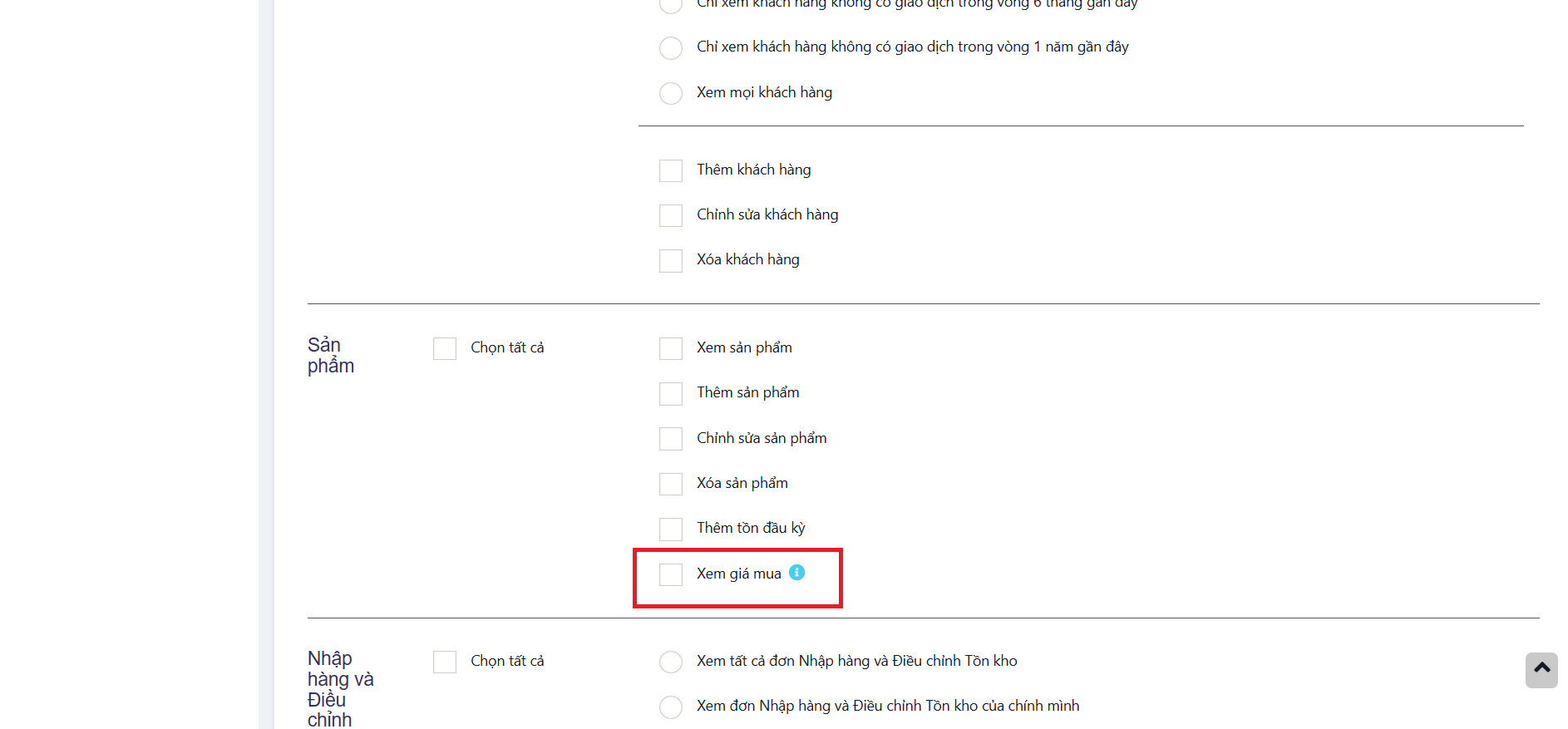Viewport: 1568px width, 729px height.
Task: Check Xóa khách hàng option
Action: coord(671,260)
